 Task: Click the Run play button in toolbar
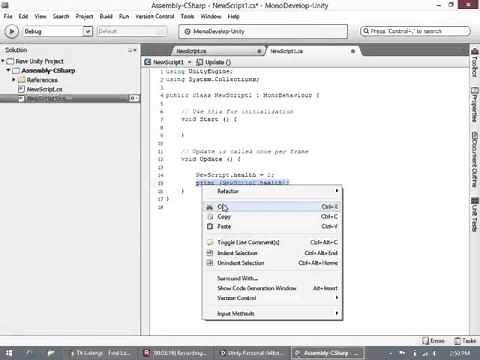pyautogui.click(x=12, y=32)
